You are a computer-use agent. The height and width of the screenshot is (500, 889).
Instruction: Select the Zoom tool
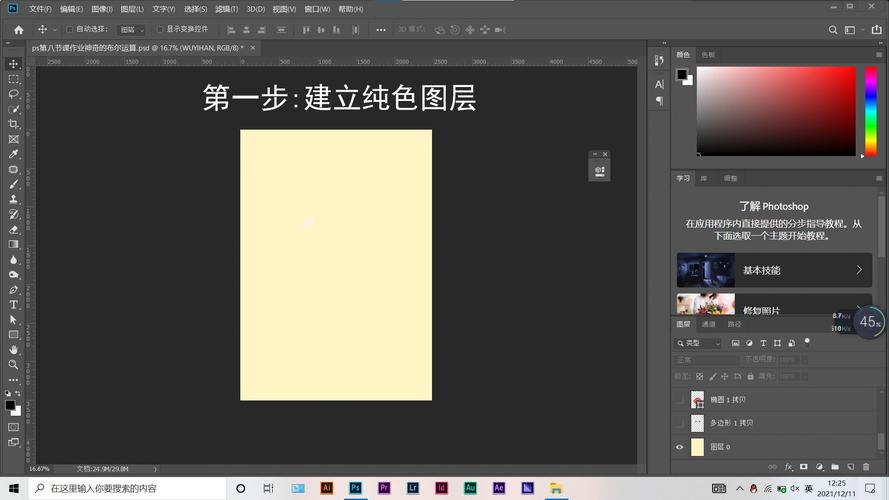(14, 365)
